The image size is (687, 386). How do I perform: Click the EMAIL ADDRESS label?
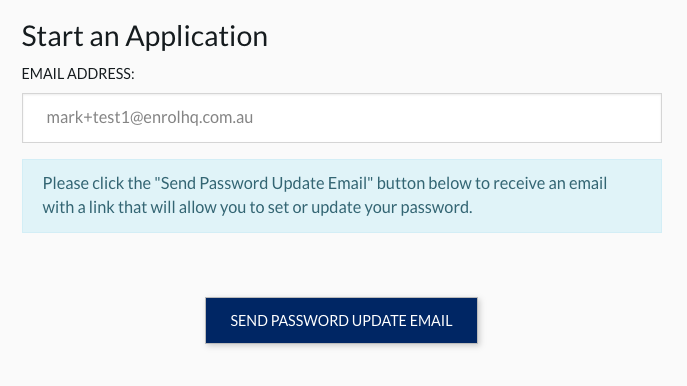(78, 74)
